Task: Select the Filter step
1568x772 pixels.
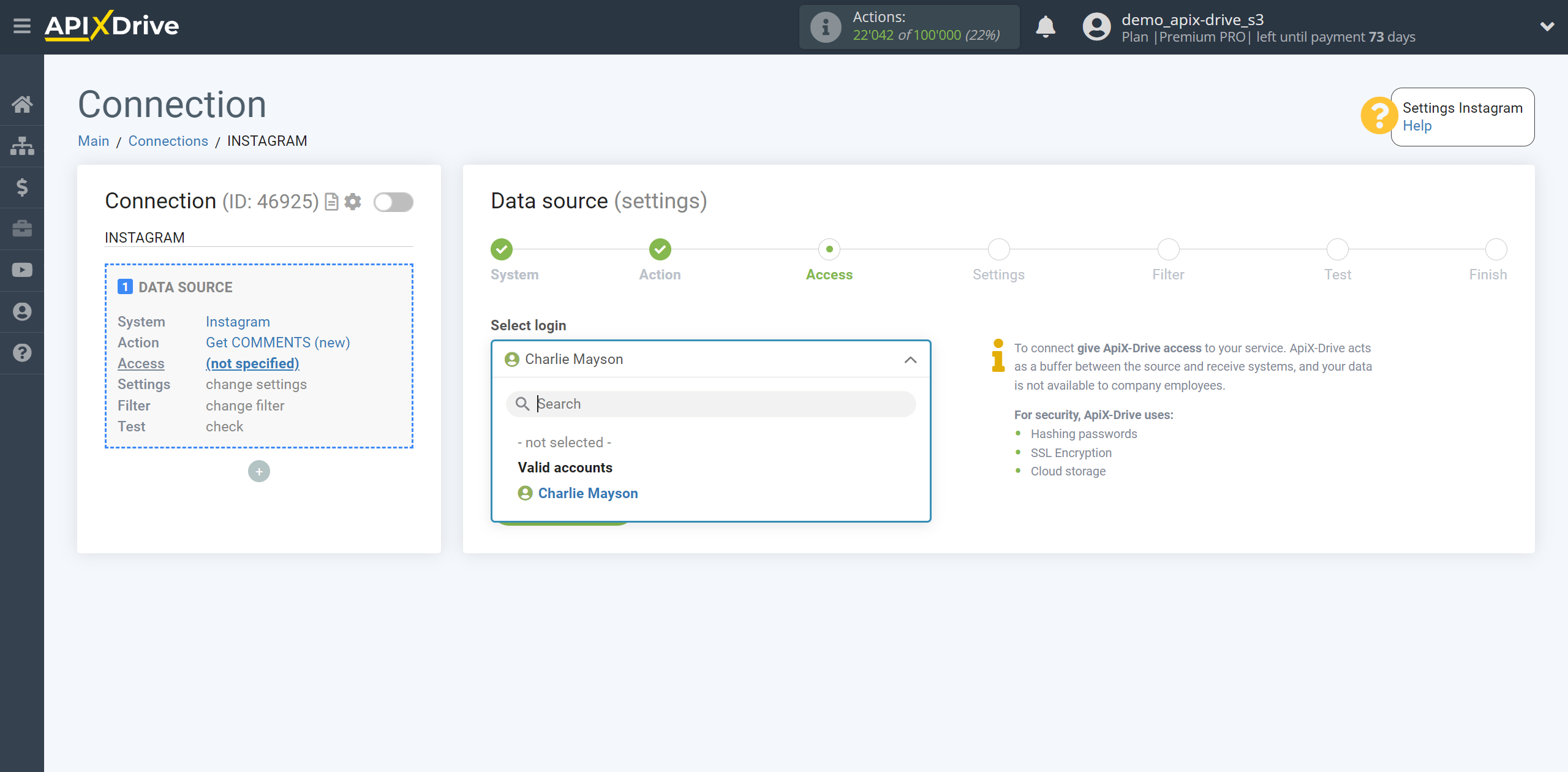Action: click(x=1168, y=249)
